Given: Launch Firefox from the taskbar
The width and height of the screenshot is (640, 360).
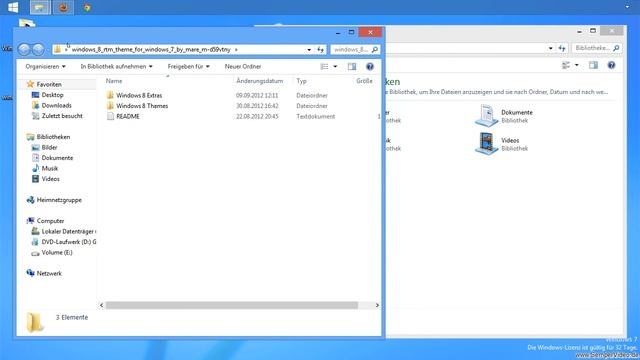Looking at the screenshot, I should pos(63,7).
